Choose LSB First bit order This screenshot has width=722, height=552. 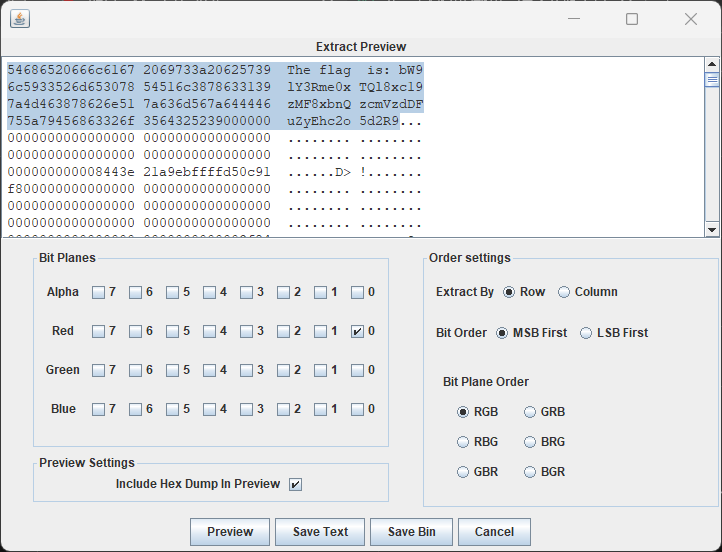[586, 333]
